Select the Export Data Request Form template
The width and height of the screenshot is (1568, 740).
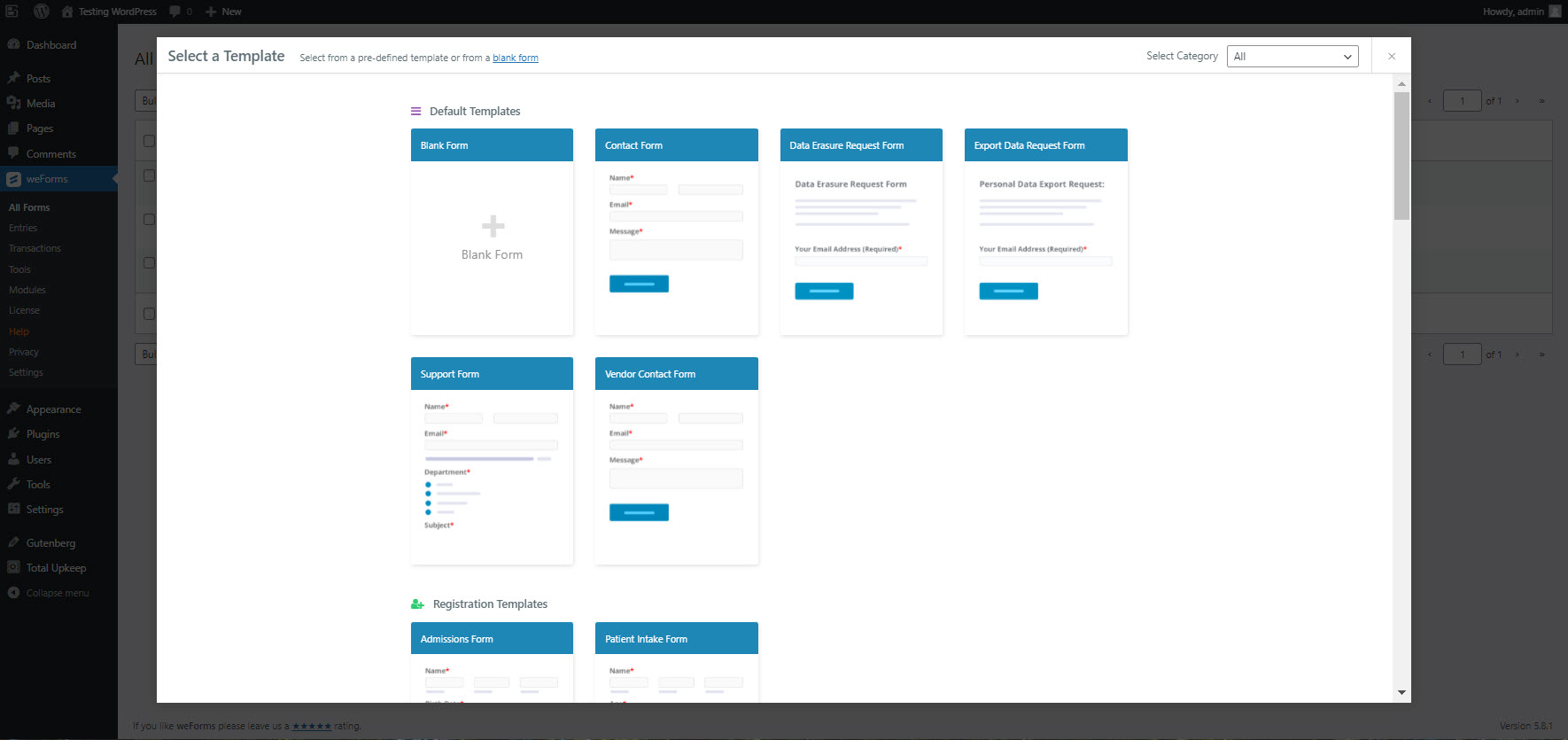tap(1046, 232)
